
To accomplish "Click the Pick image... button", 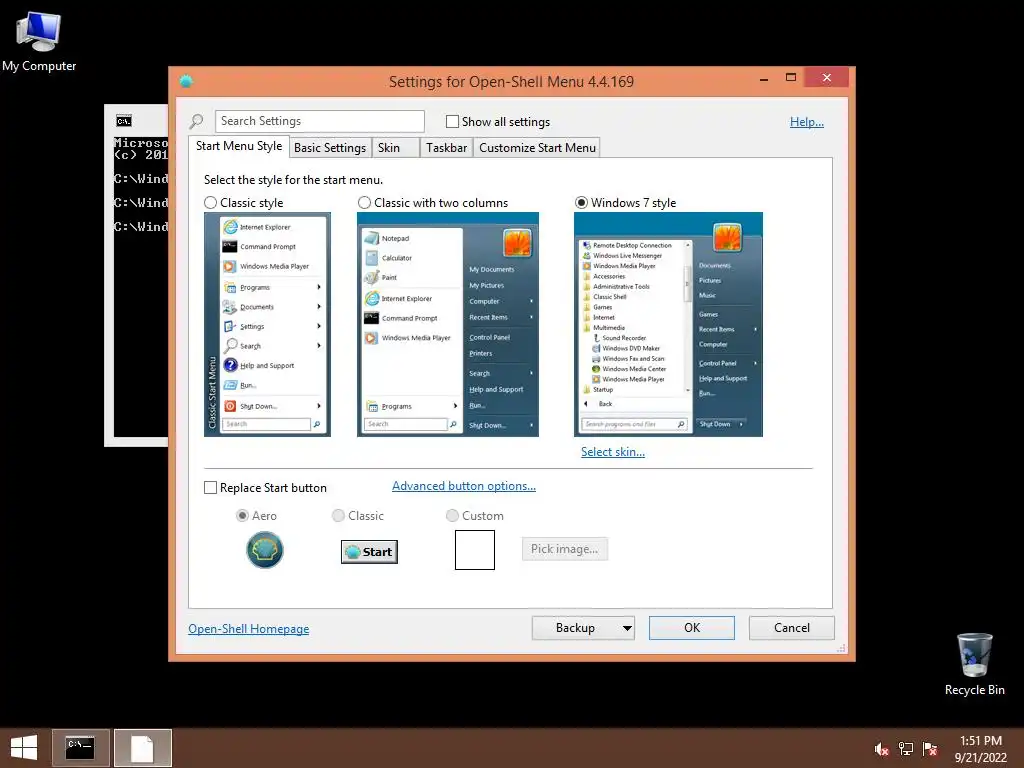I will coord(565,549).
